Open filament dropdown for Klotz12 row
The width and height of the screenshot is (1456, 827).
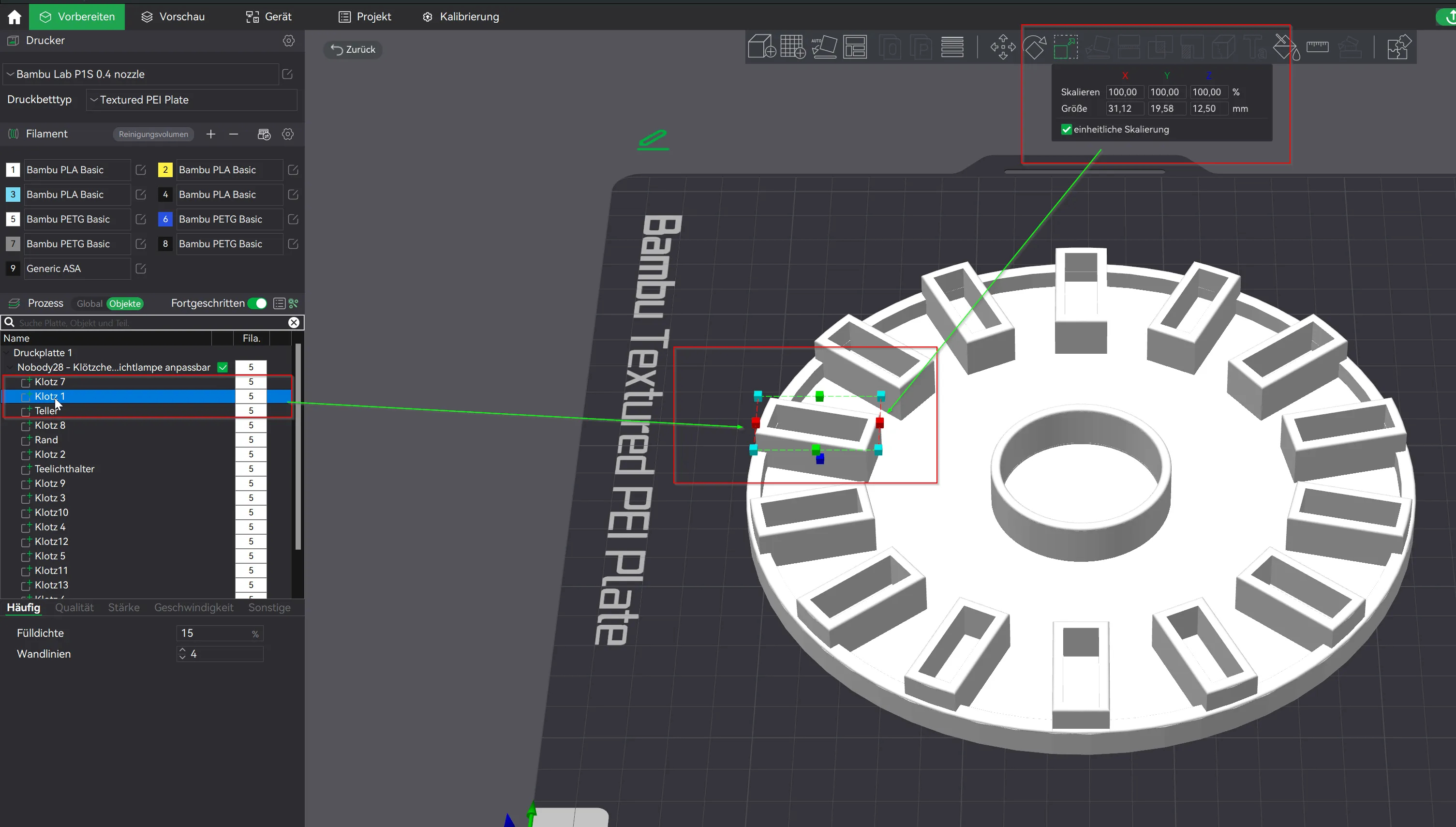click(251, 541)
